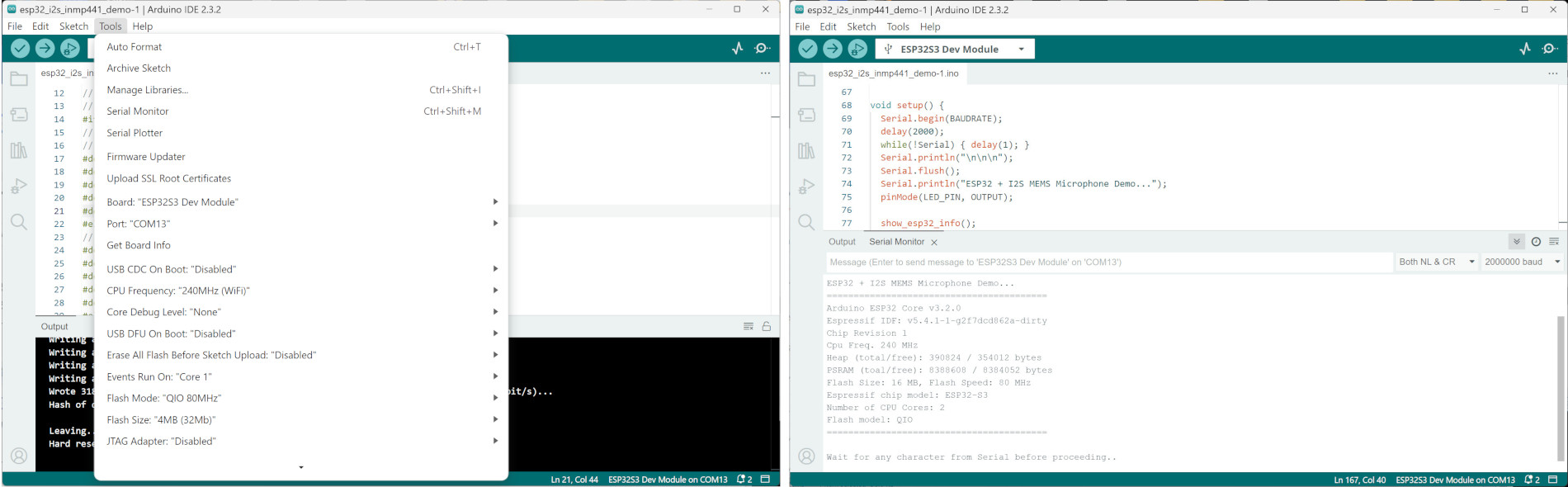Viewport: 1568px width, 487px height.
Task: Open Debug panel icon in left window sidebar
Action: point(19,187)
